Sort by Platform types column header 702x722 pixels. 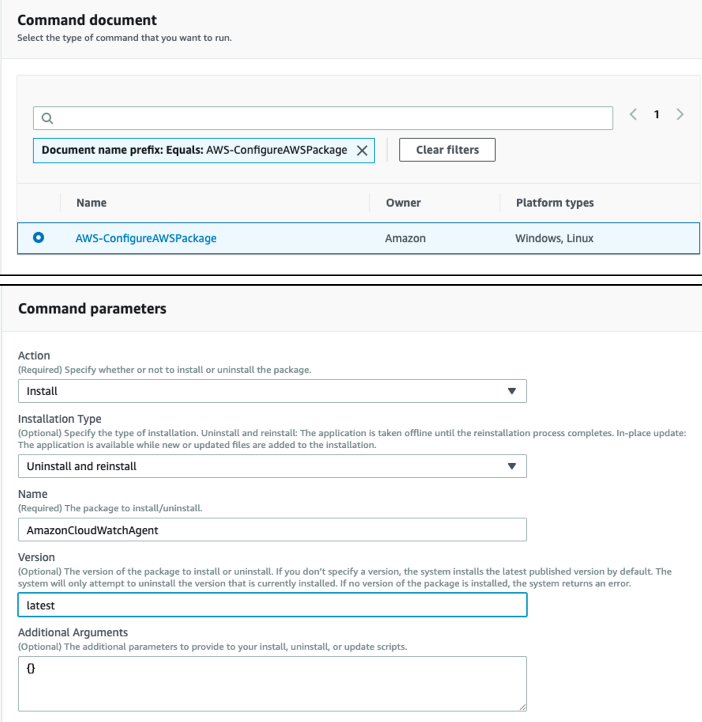click(555, 203)
